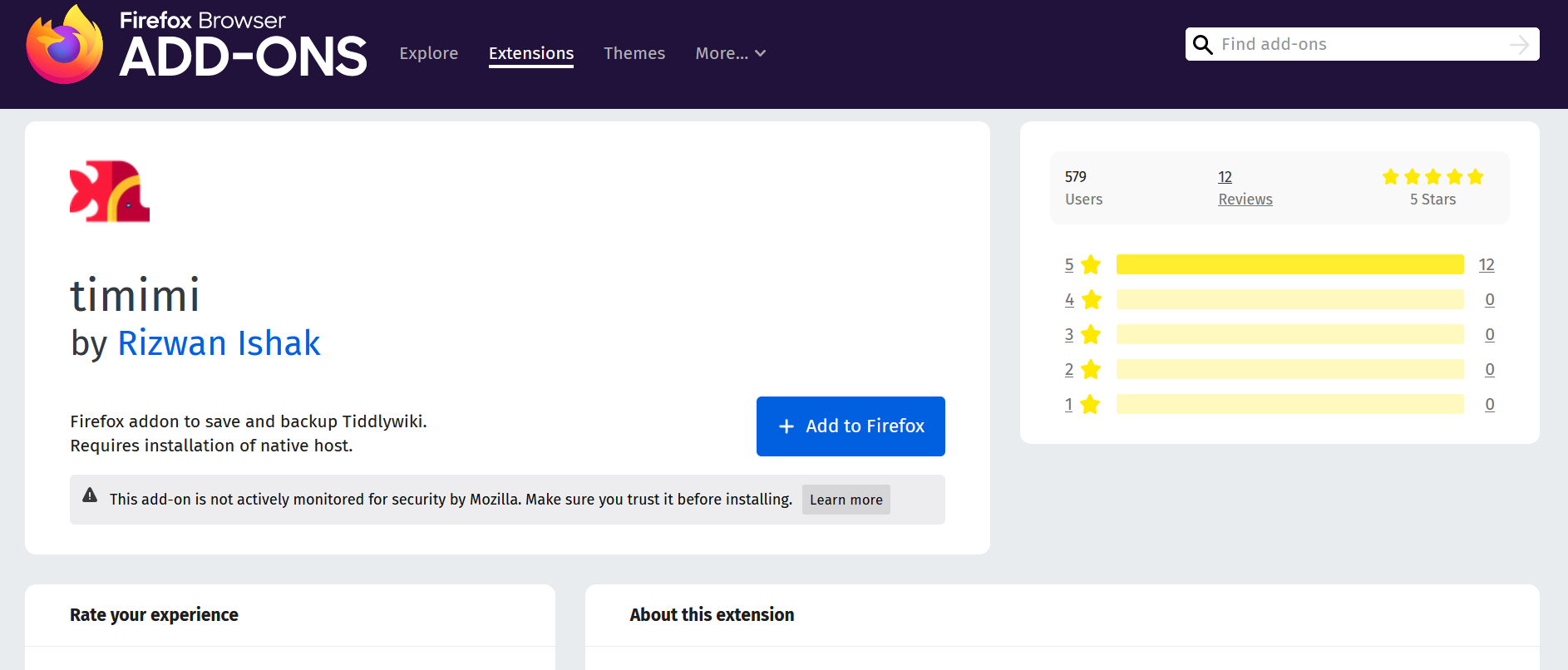Click the Learn more button

pos(846,500)
